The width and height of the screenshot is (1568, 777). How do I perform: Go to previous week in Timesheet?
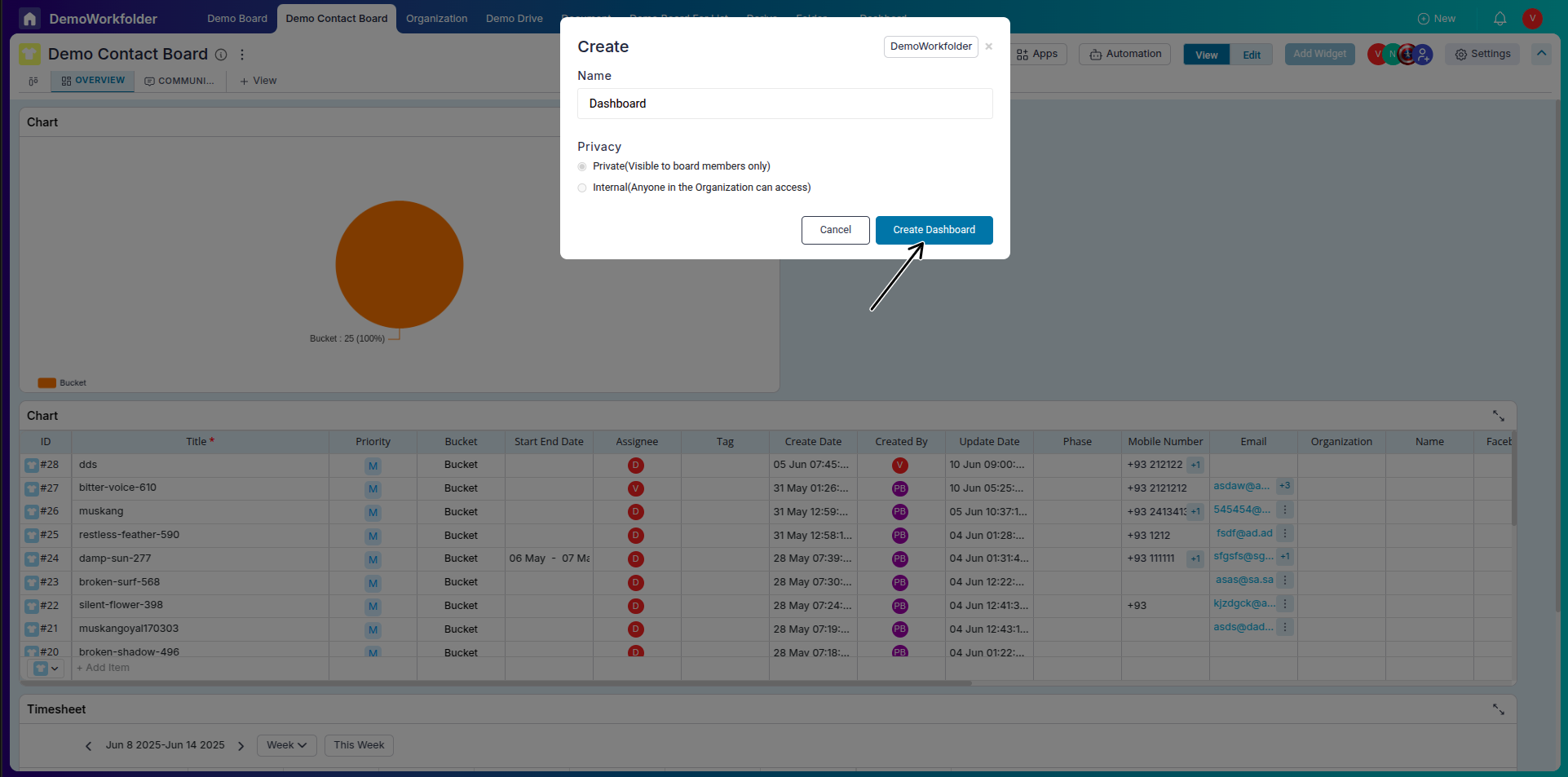[x=88, y=745]
